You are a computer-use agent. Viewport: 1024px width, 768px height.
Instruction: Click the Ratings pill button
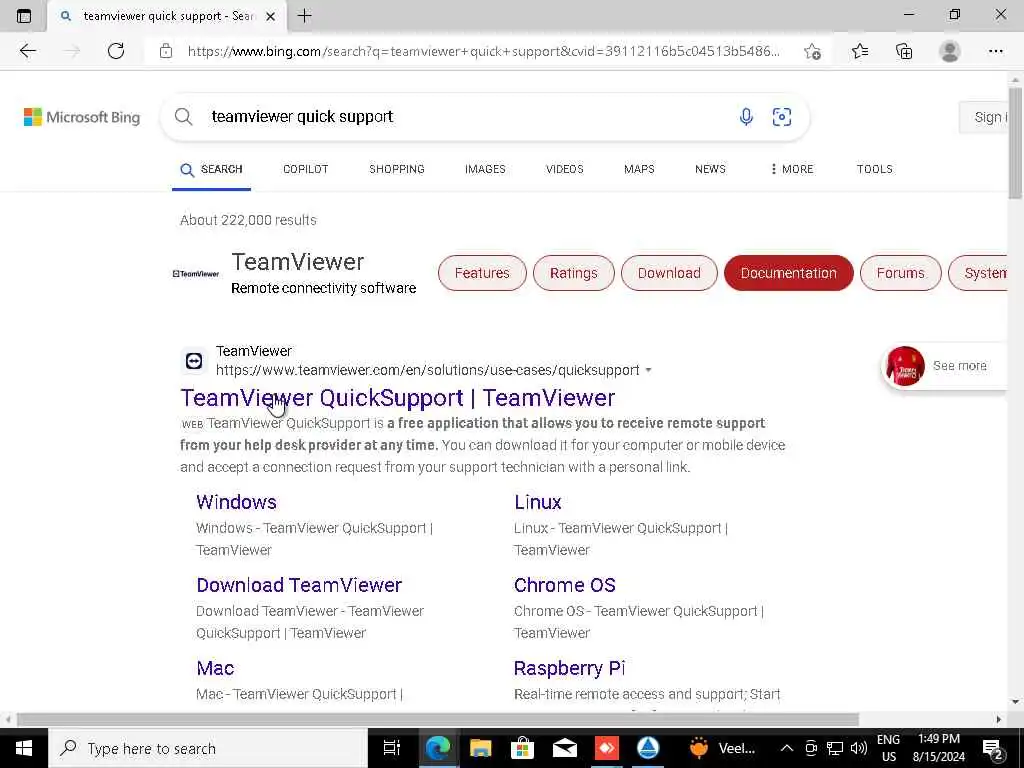[573, 273]
